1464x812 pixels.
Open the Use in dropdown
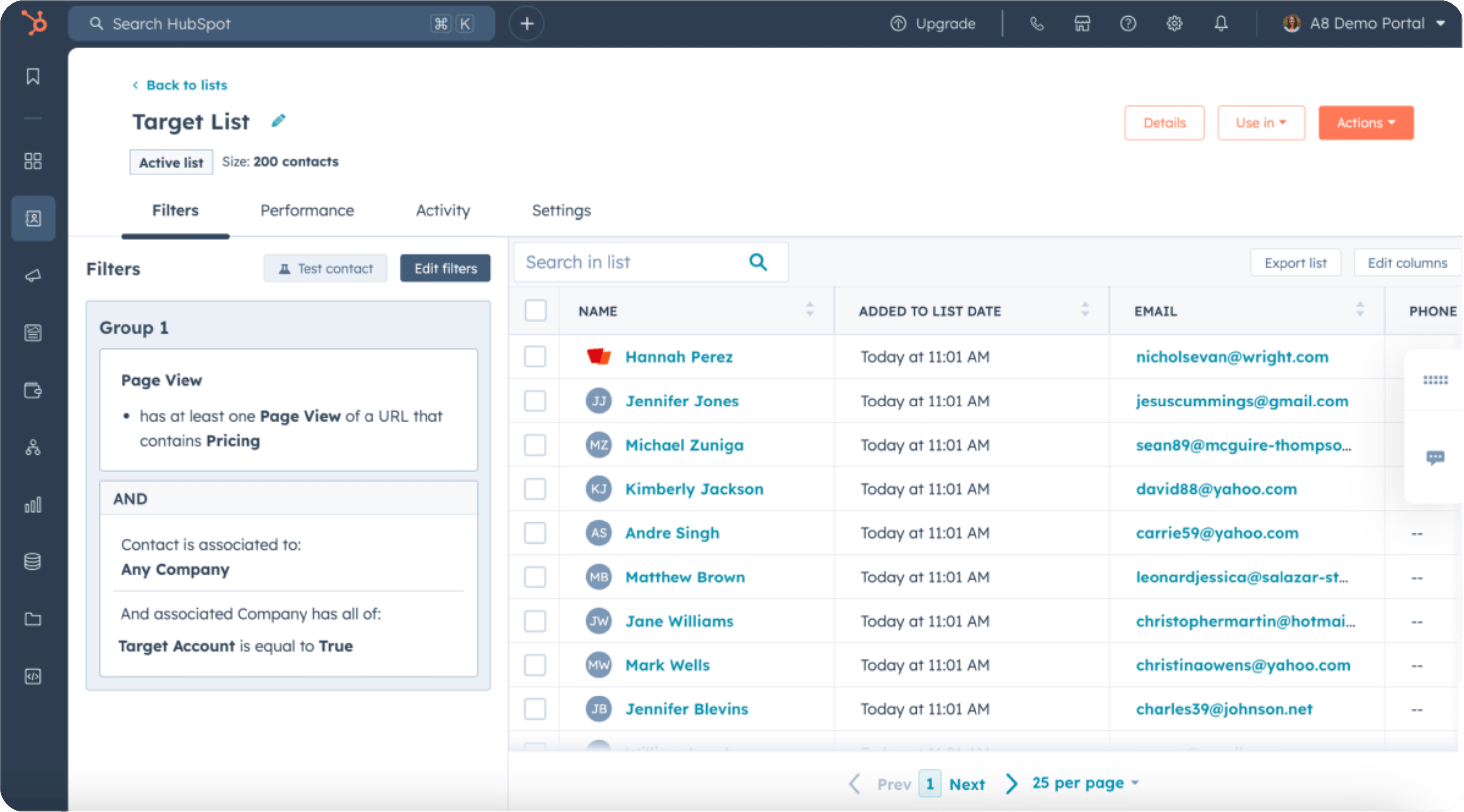coord(1261,123)
